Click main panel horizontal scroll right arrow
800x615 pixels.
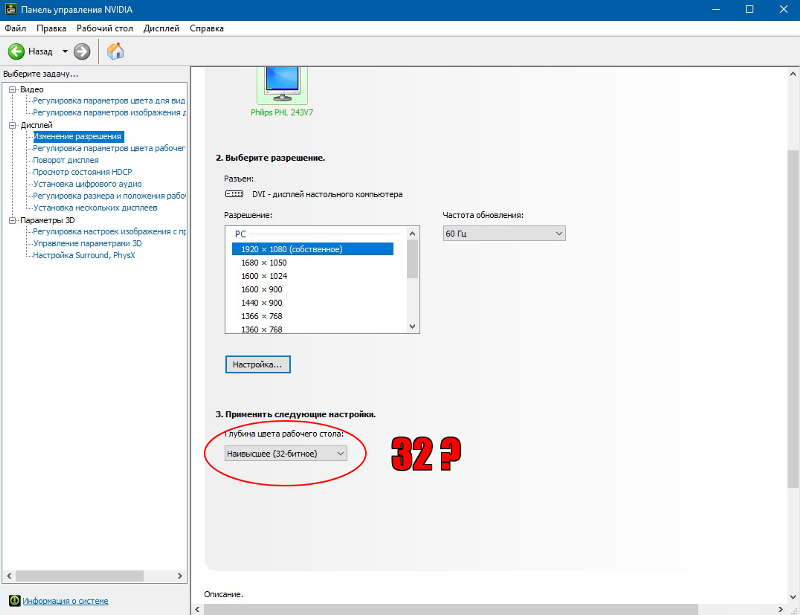click(x=780, y=609)
